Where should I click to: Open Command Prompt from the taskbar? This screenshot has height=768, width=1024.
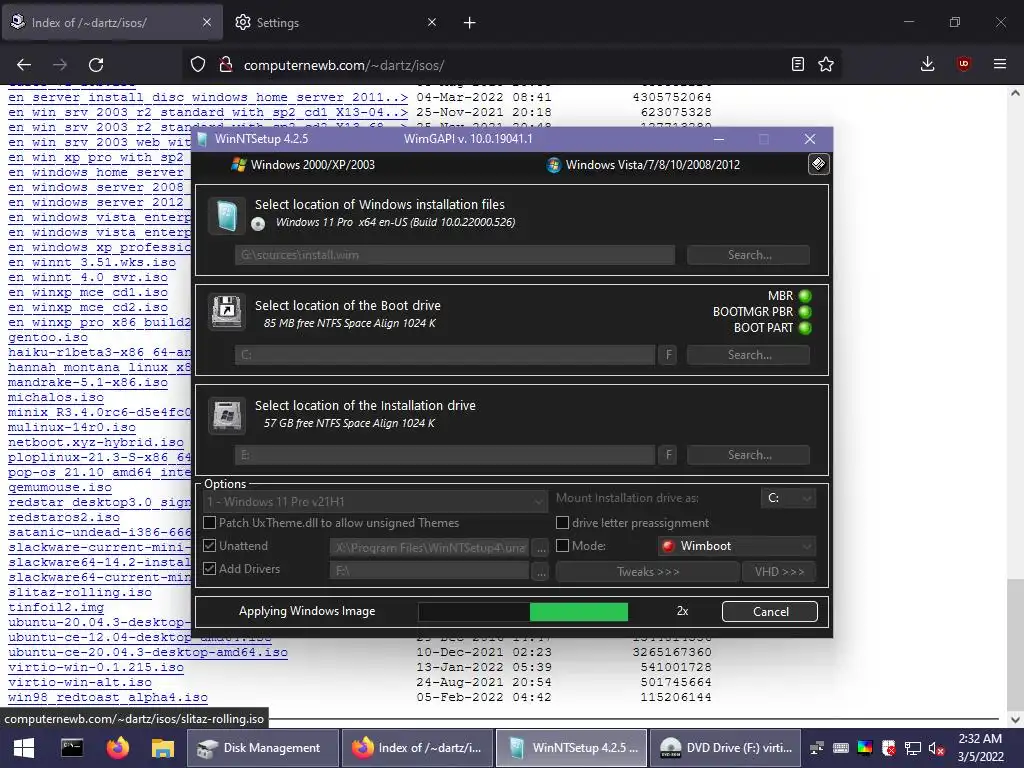(x=72, y=748)
